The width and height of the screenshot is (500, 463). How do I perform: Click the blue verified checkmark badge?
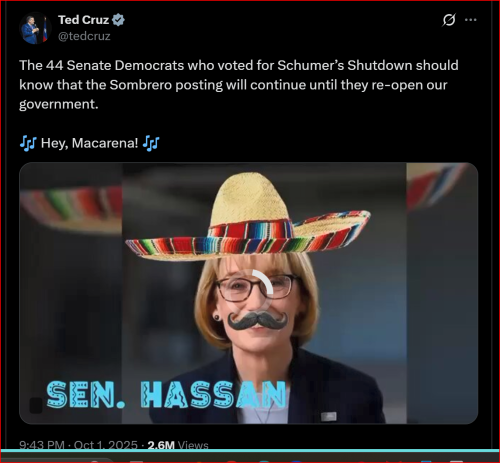pos(118,20)
